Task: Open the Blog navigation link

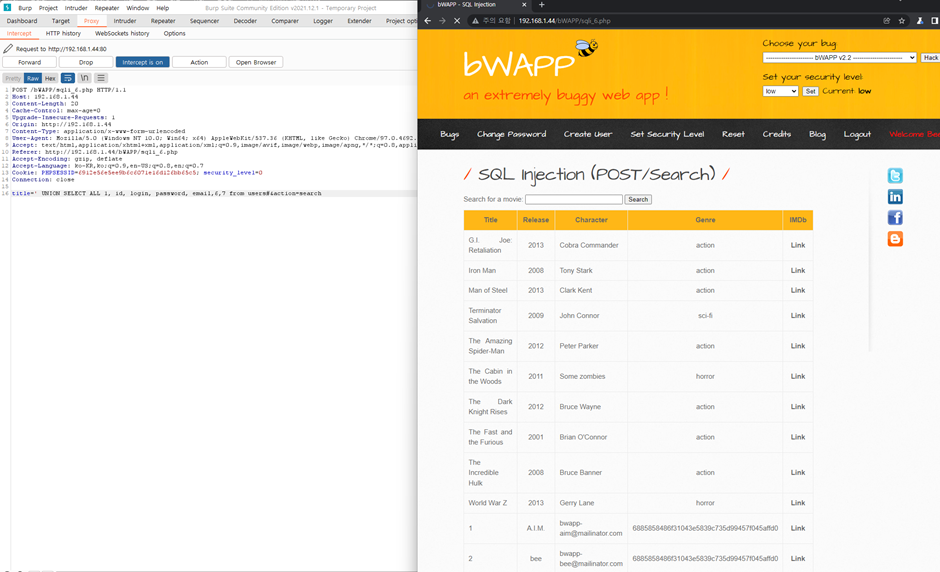Action: point(817,134)
